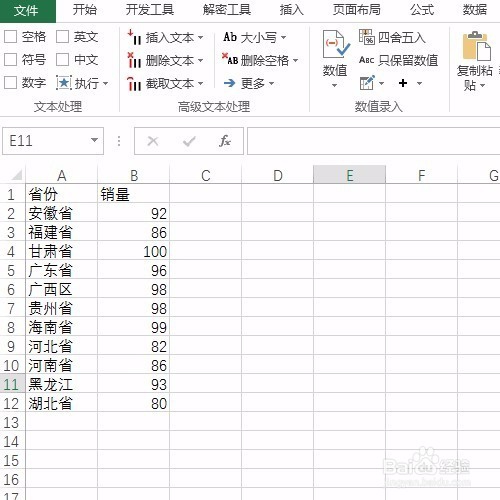Click the 更多 blue arrow icon
The height and width of the screenshot is (500, 500).
click(x=230, y=83)
